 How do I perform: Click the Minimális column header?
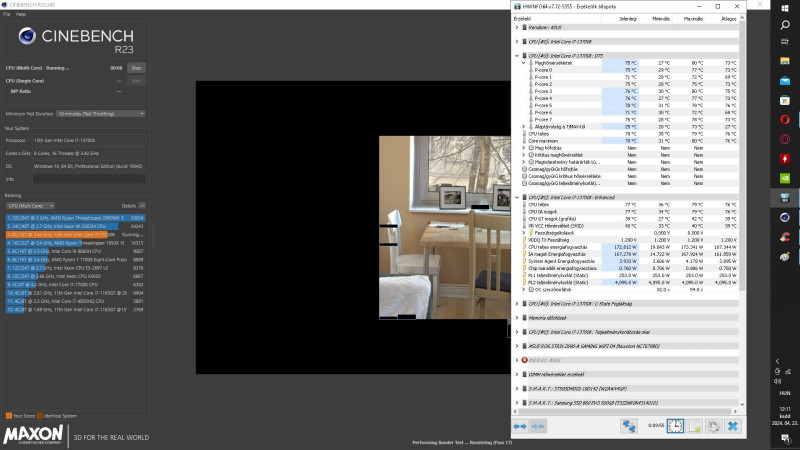[655, 19]
